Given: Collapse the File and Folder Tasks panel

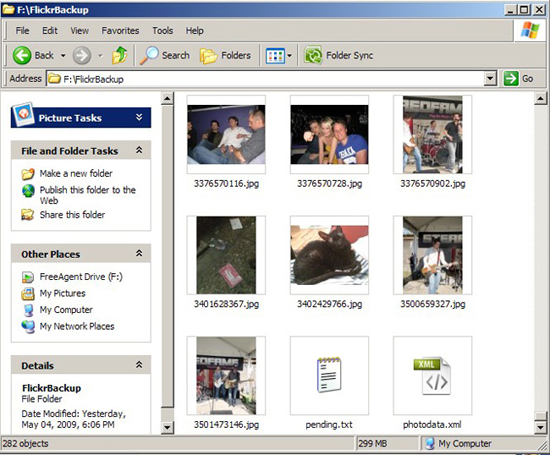Looking at the screenshot, I should tap(139, 150).
